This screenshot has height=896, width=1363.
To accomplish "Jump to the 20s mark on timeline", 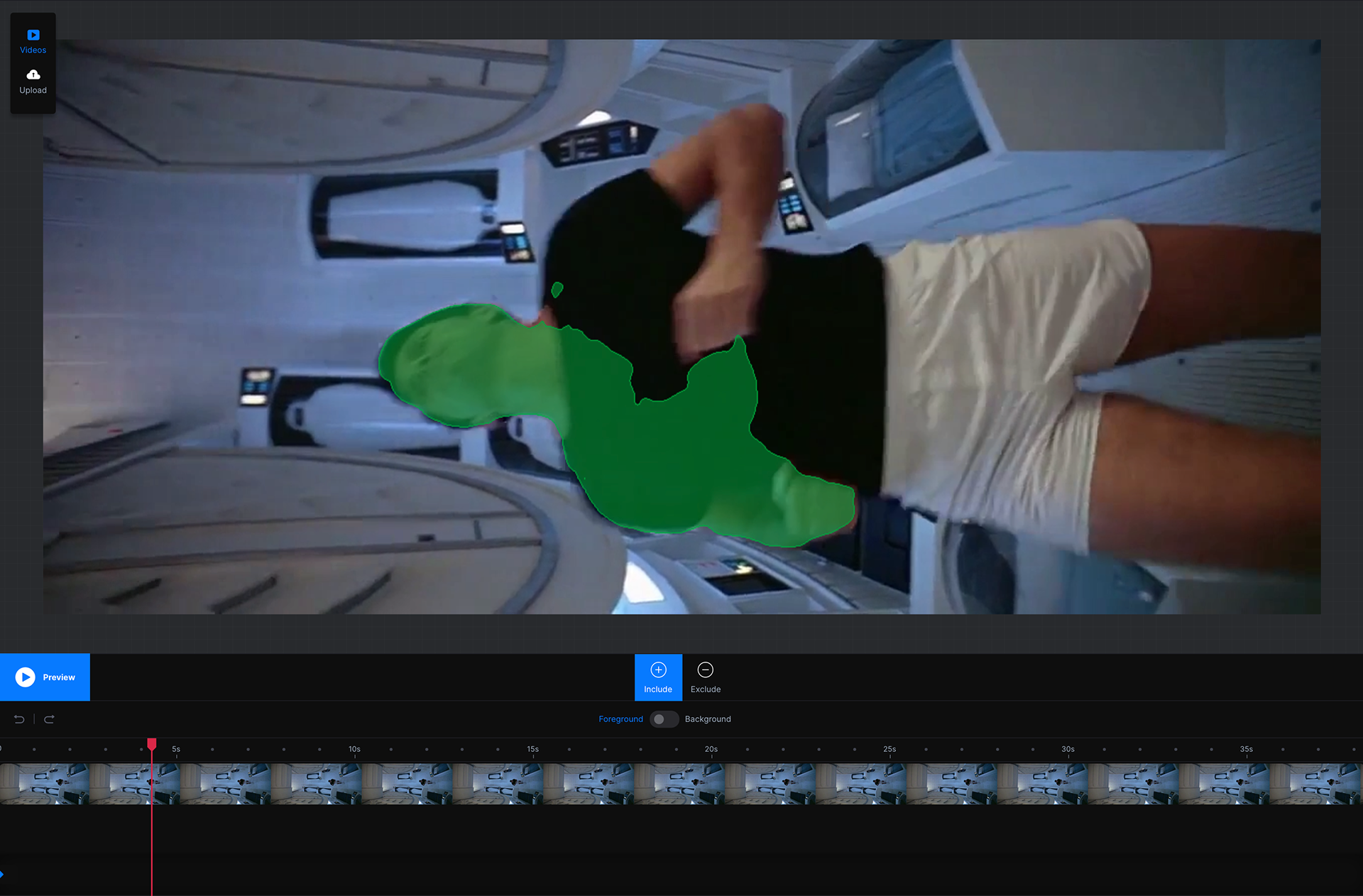I will (711, 749).
